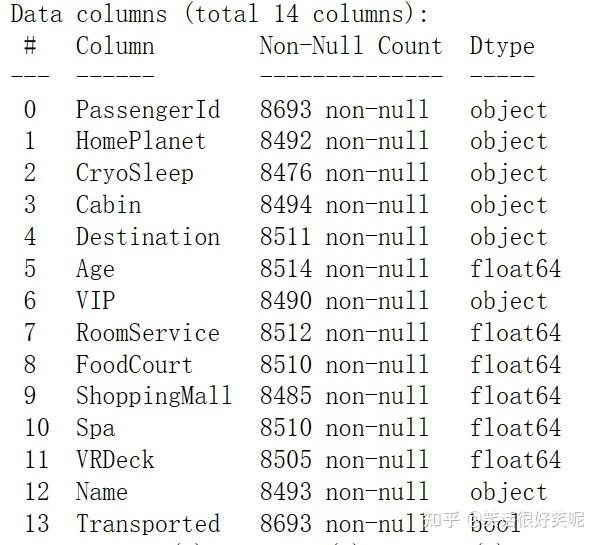Image resolution: width=600 pixels, height=545 pixels.
Task: Click the "Data columns (total 14 columns)" header
Action: click(219, 14)
